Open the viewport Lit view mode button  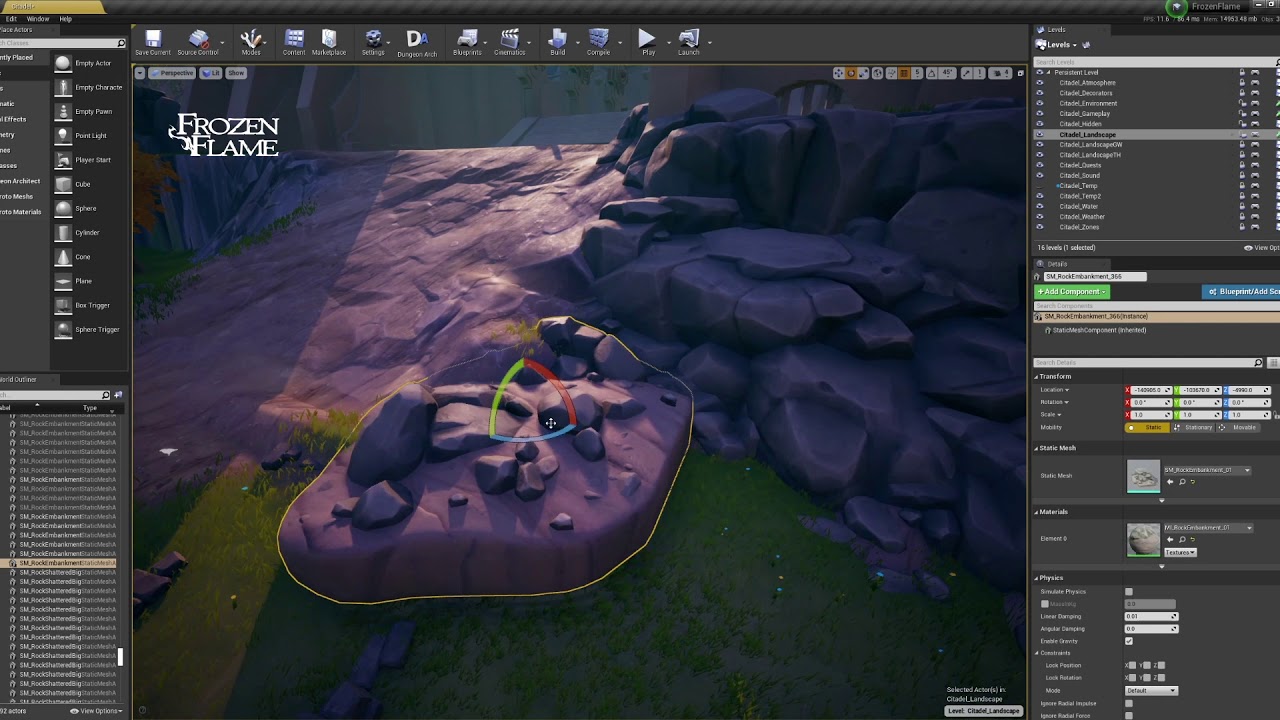211,73
